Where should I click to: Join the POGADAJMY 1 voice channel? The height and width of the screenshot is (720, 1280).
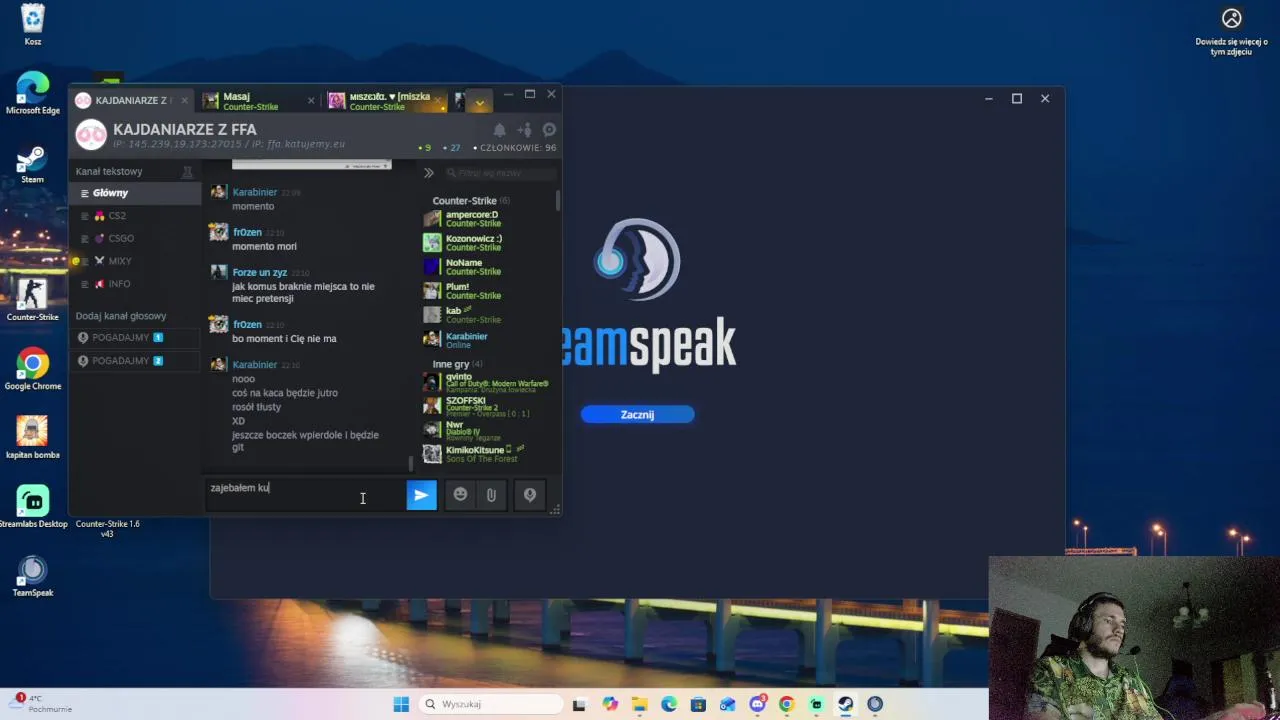[x=135, y=338]
